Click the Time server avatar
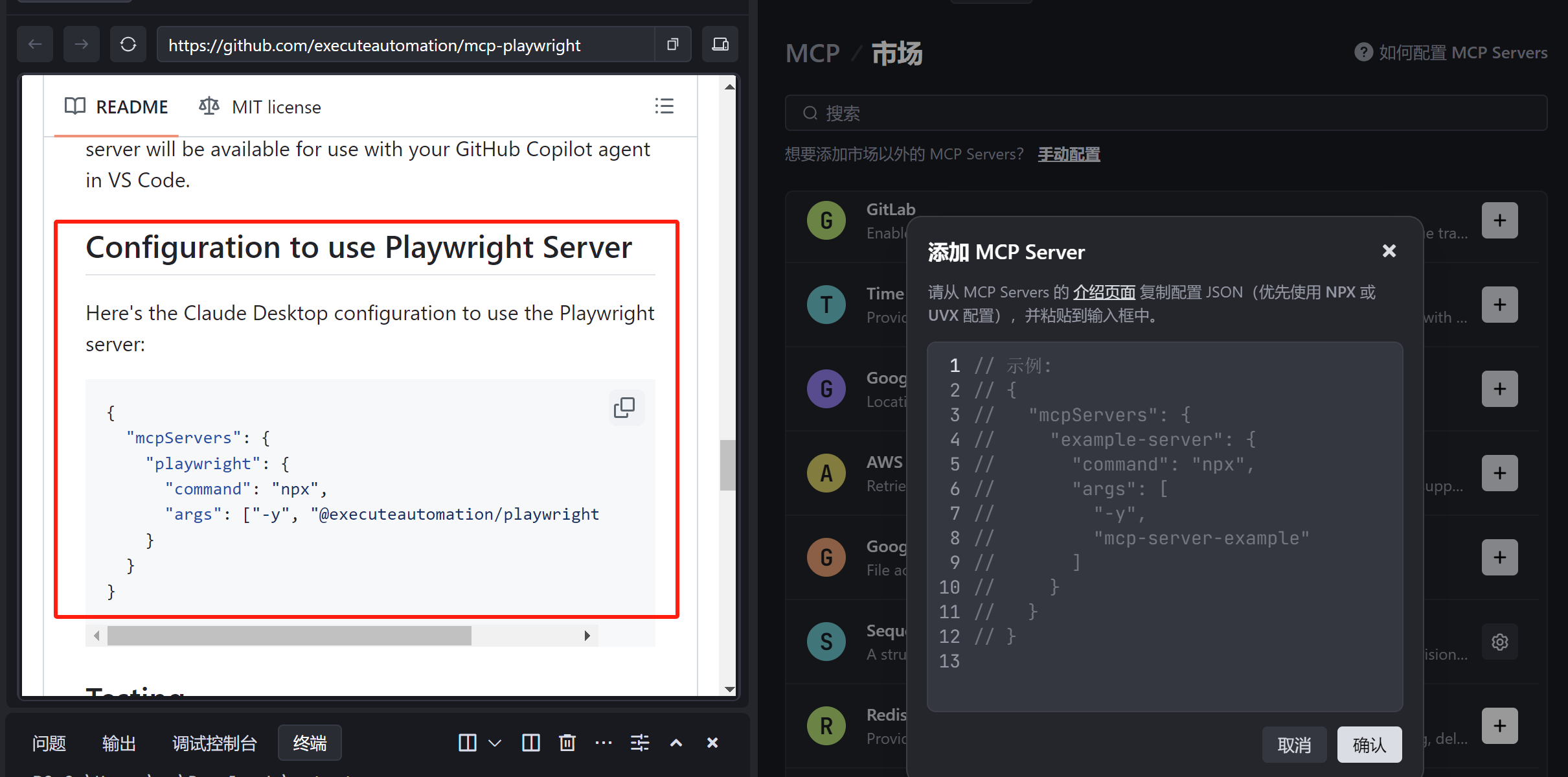 pyautogui.click(x=826, y=305)
